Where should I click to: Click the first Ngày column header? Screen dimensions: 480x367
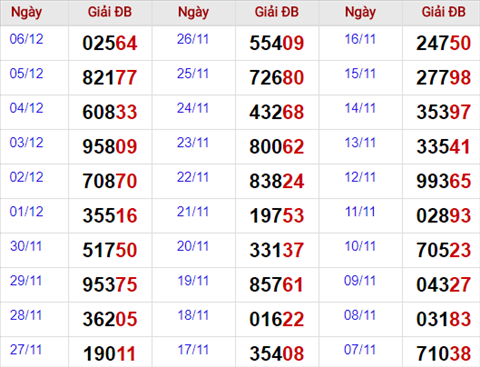coord(27,12)
